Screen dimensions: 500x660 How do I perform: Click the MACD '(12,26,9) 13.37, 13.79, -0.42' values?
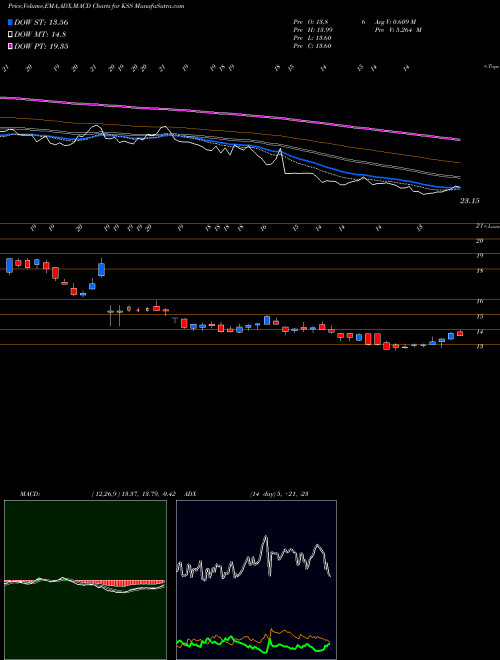point(133,494)
